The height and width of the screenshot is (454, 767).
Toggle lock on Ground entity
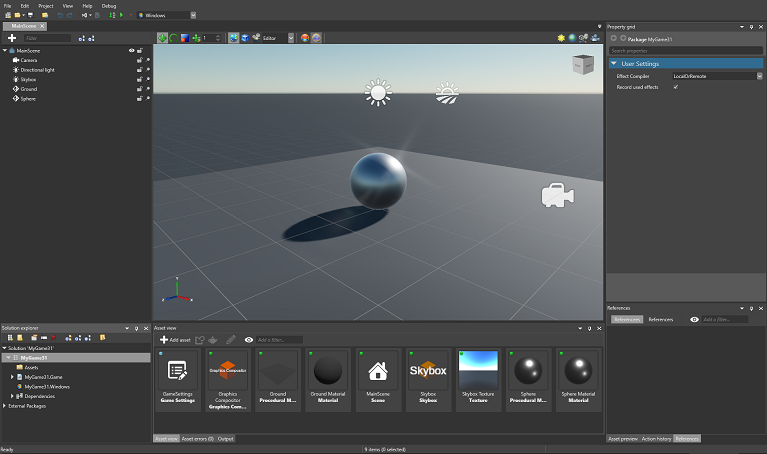(x=139, y=89)
